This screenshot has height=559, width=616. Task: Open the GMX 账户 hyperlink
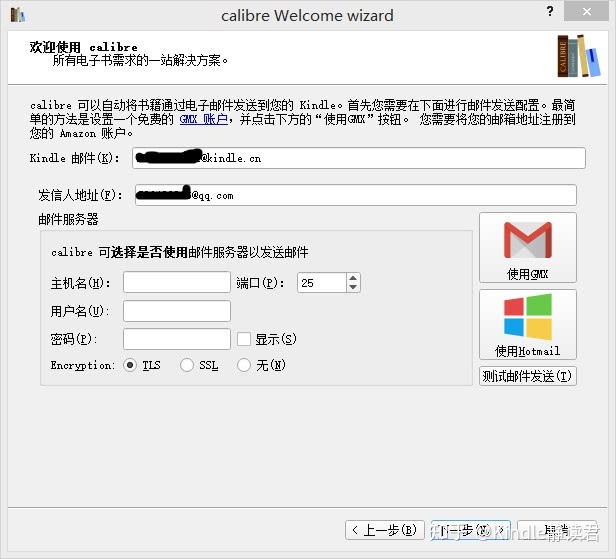click(x=204, y=119)
